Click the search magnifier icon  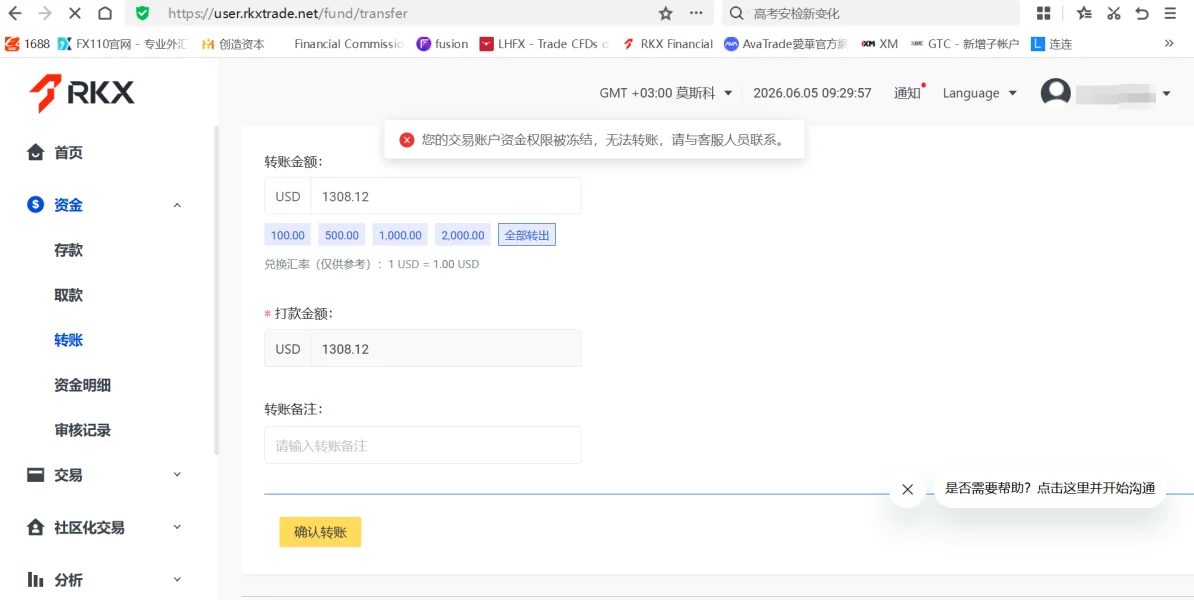pyautogui.click(x=736, y=13)
